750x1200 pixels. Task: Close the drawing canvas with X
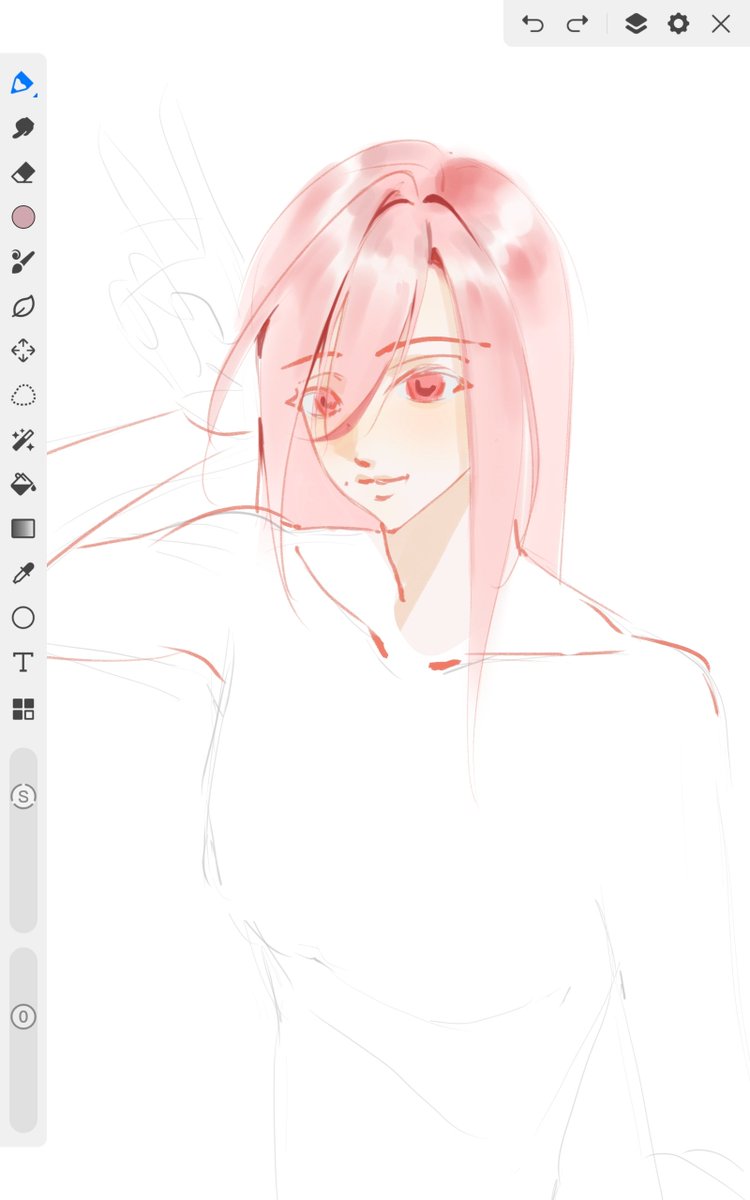point(721,24)
